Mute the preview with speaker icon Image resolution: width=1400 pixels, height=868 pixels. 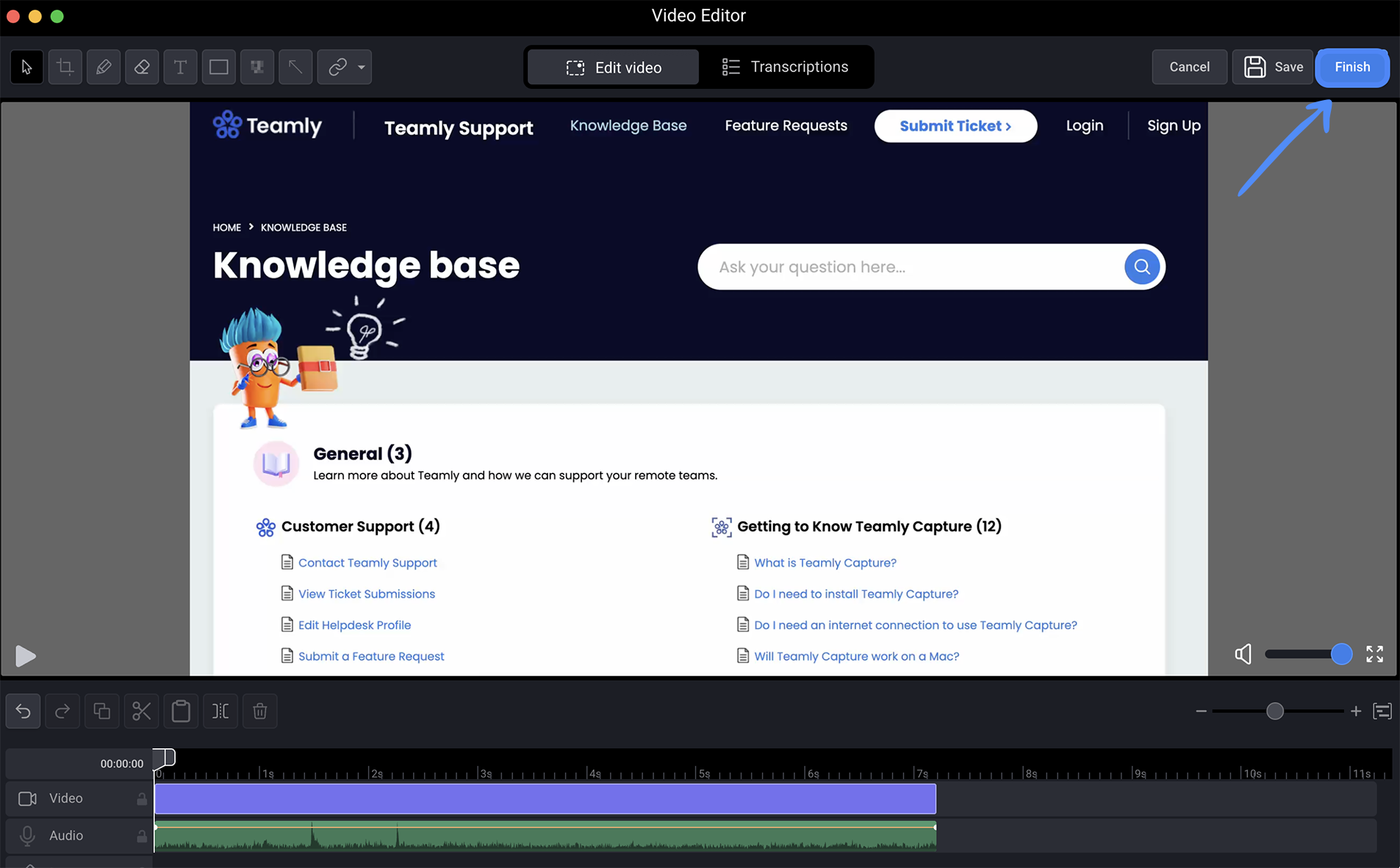1243,654
